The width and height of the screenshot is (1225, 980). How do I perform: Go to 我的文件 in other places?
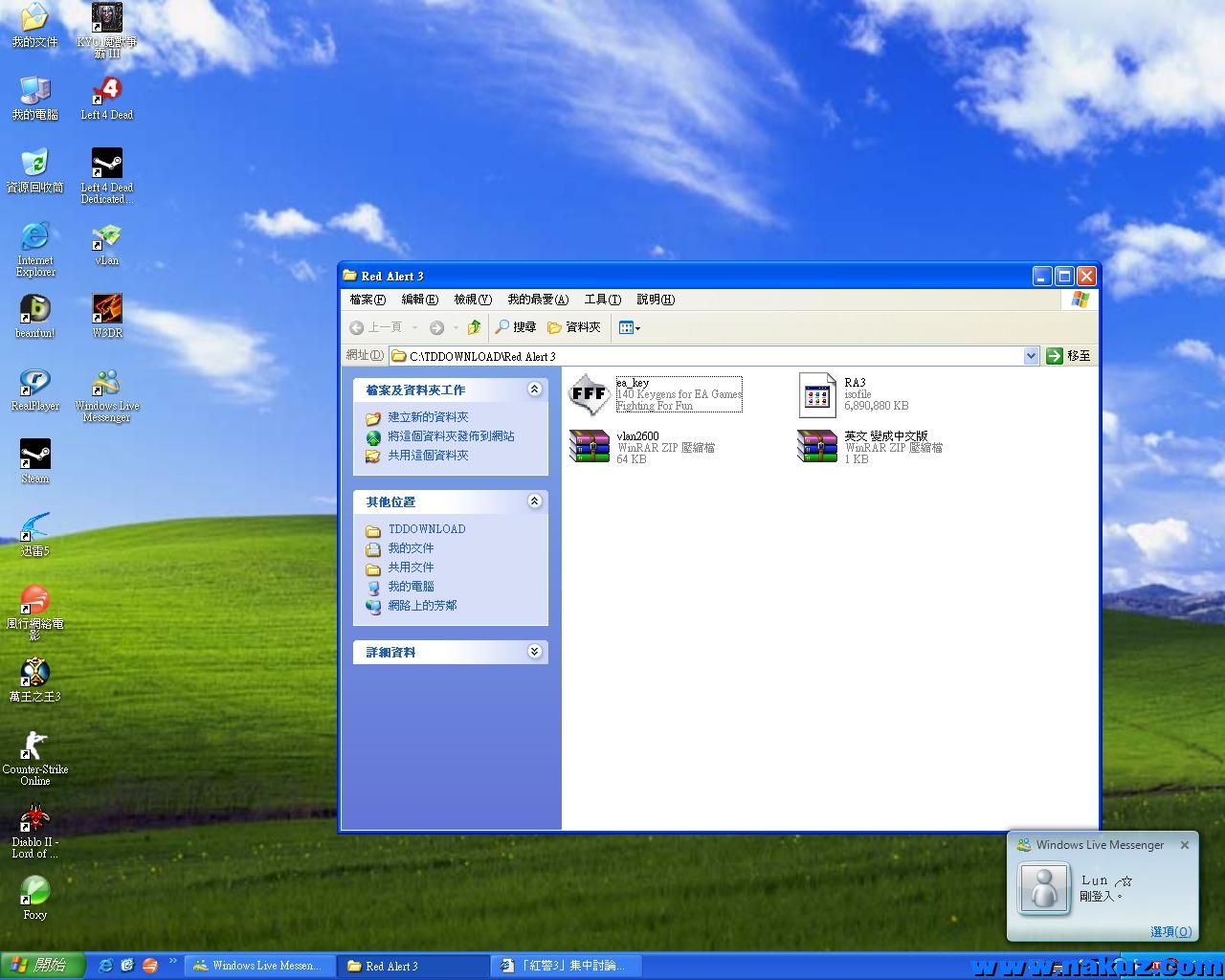tap(411, 548)
